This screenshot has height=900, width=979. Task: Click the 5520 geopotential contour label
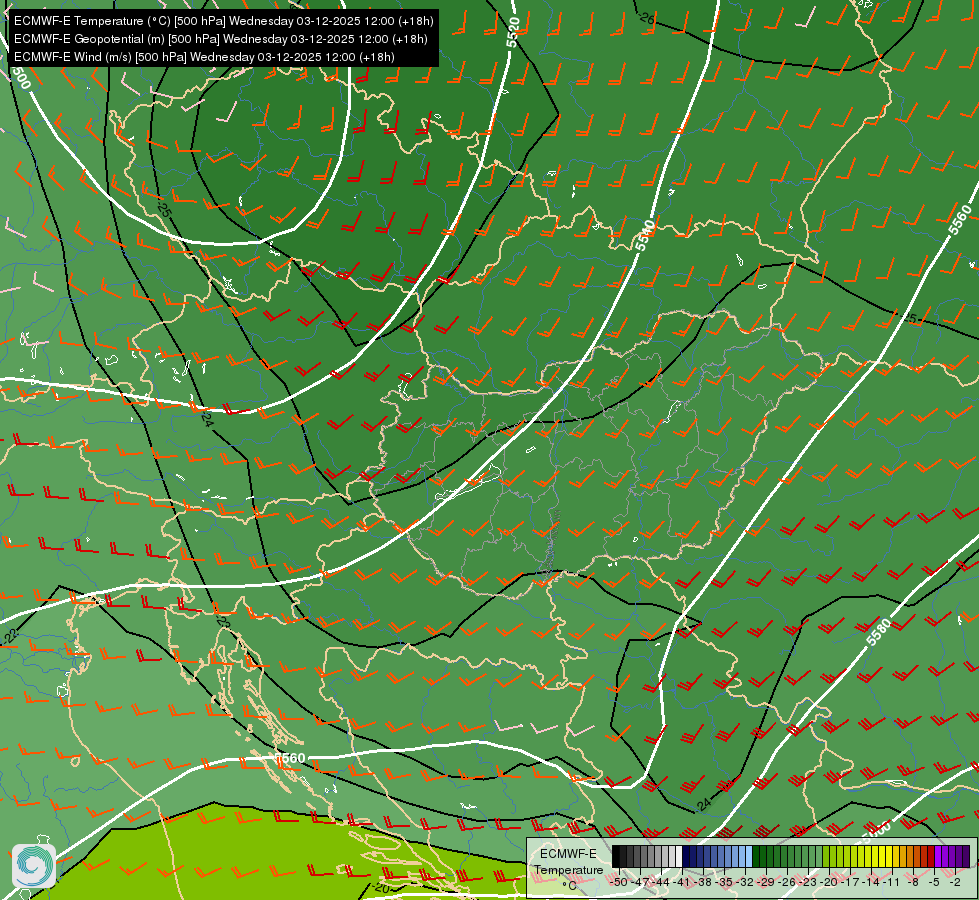pos(513,32)
